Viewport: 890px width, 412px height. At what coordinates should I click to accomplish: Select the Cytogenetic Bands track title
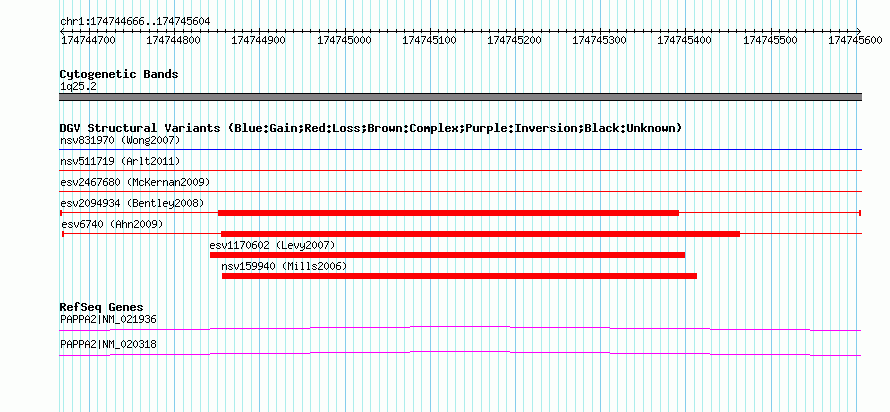(x=119, y=74)
